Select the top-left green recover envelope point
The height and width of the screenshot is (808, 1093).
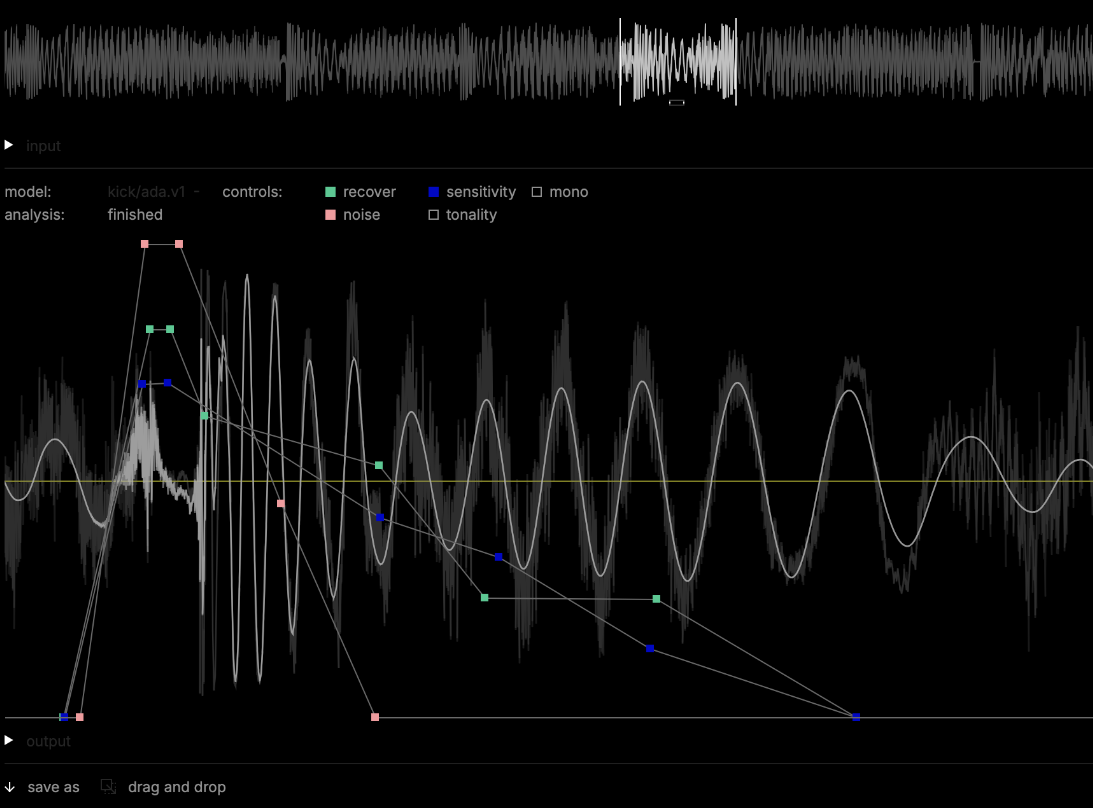click(150, 329)
